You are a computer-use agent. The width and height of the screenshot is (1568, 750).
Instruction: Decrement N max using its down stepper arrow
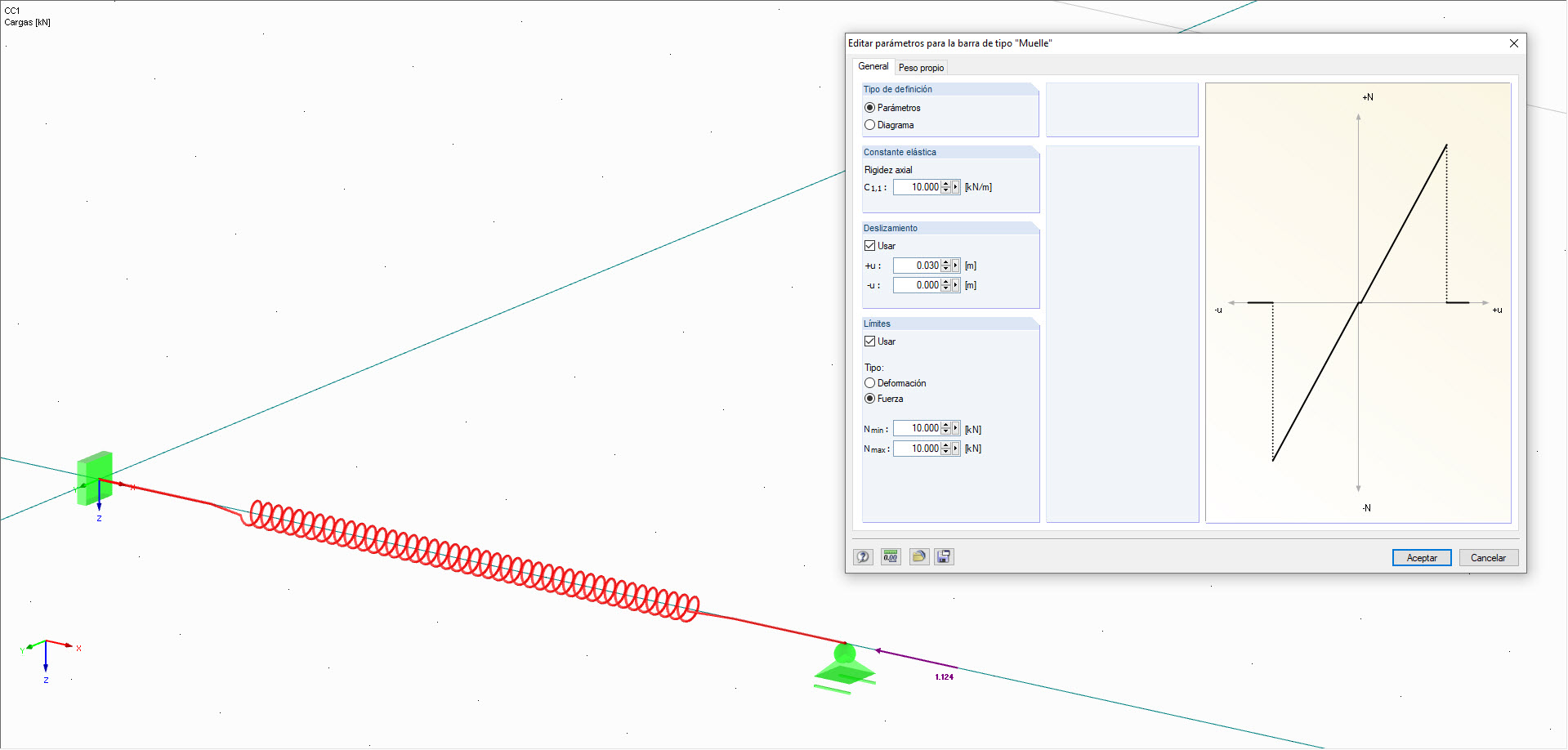point(945,452)
